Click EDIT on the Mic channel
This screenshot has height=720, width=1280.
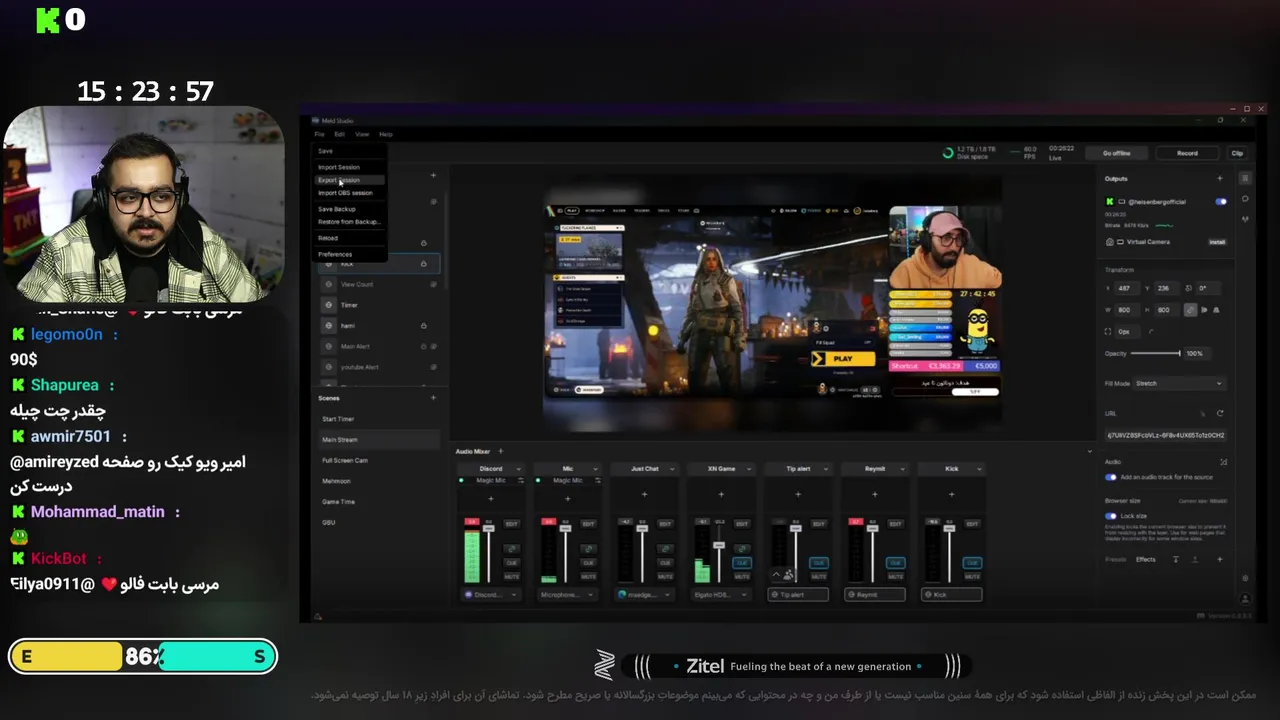(x=588, y=523)
